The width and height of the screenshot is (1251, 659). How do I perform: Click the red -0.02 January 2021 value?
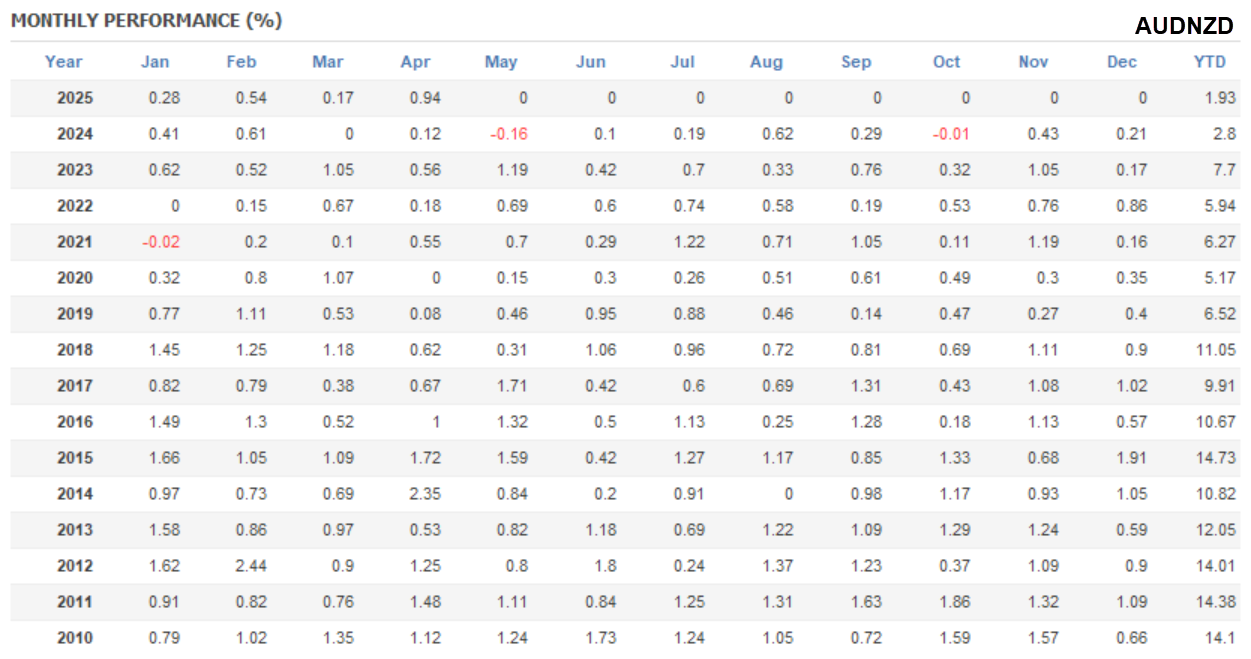click(x=160, y=242)
